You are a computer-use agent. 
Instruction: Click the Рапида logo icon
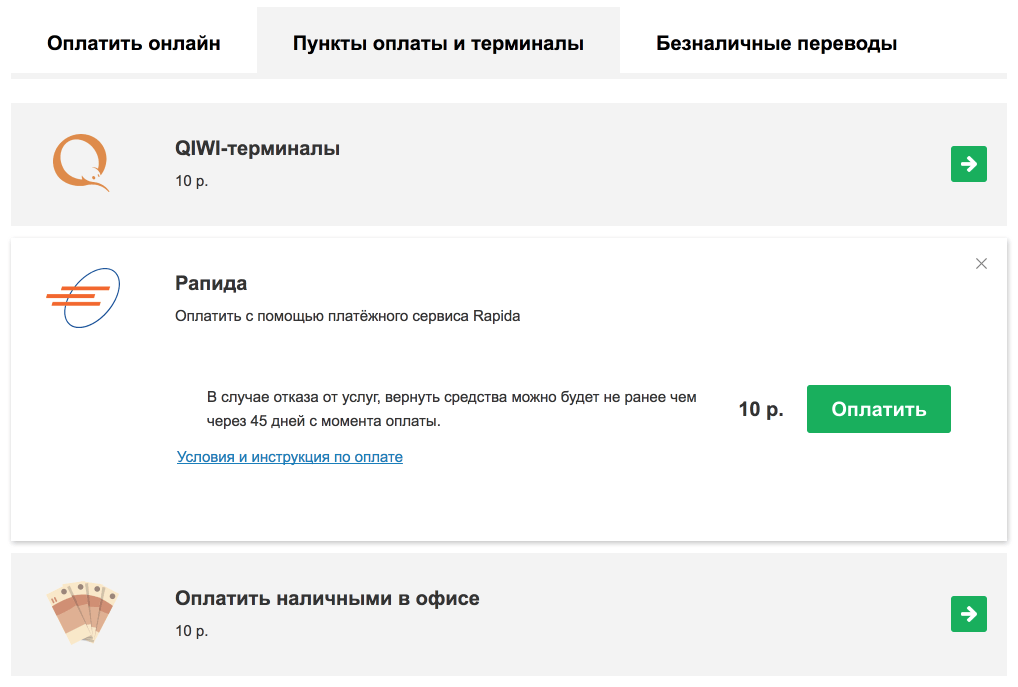click(83, 298)
